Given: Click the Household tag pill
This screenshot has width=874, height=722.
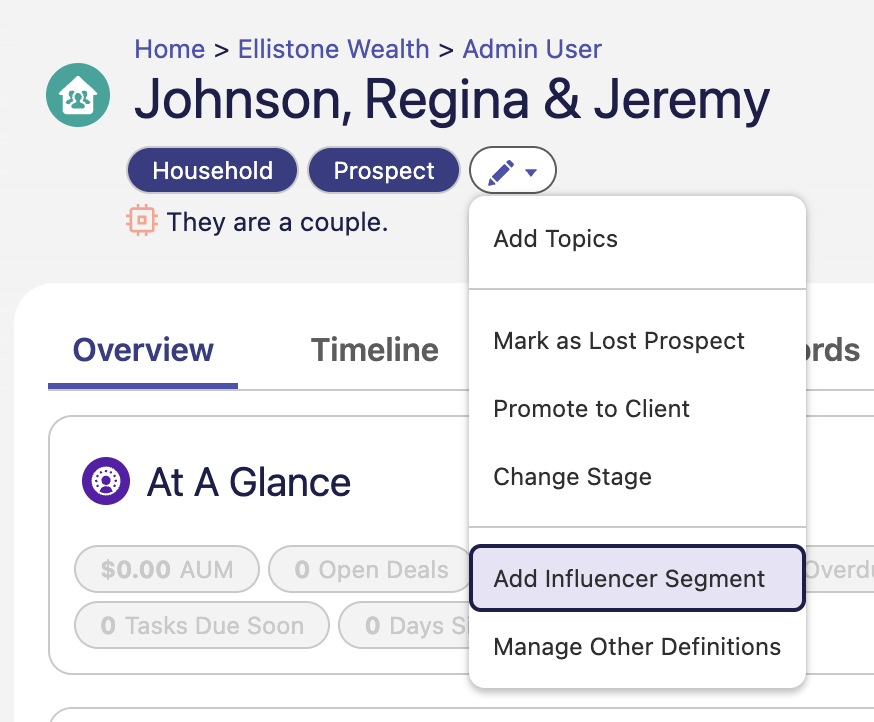Looking at the screenshot, I should (x=212, y=170).
